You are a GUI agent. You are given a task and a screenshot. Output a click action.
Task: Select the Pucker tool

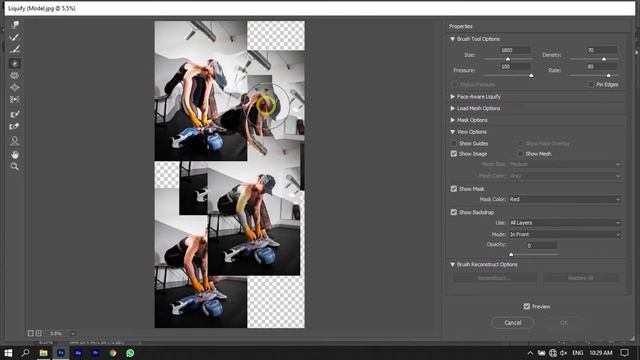15,76
